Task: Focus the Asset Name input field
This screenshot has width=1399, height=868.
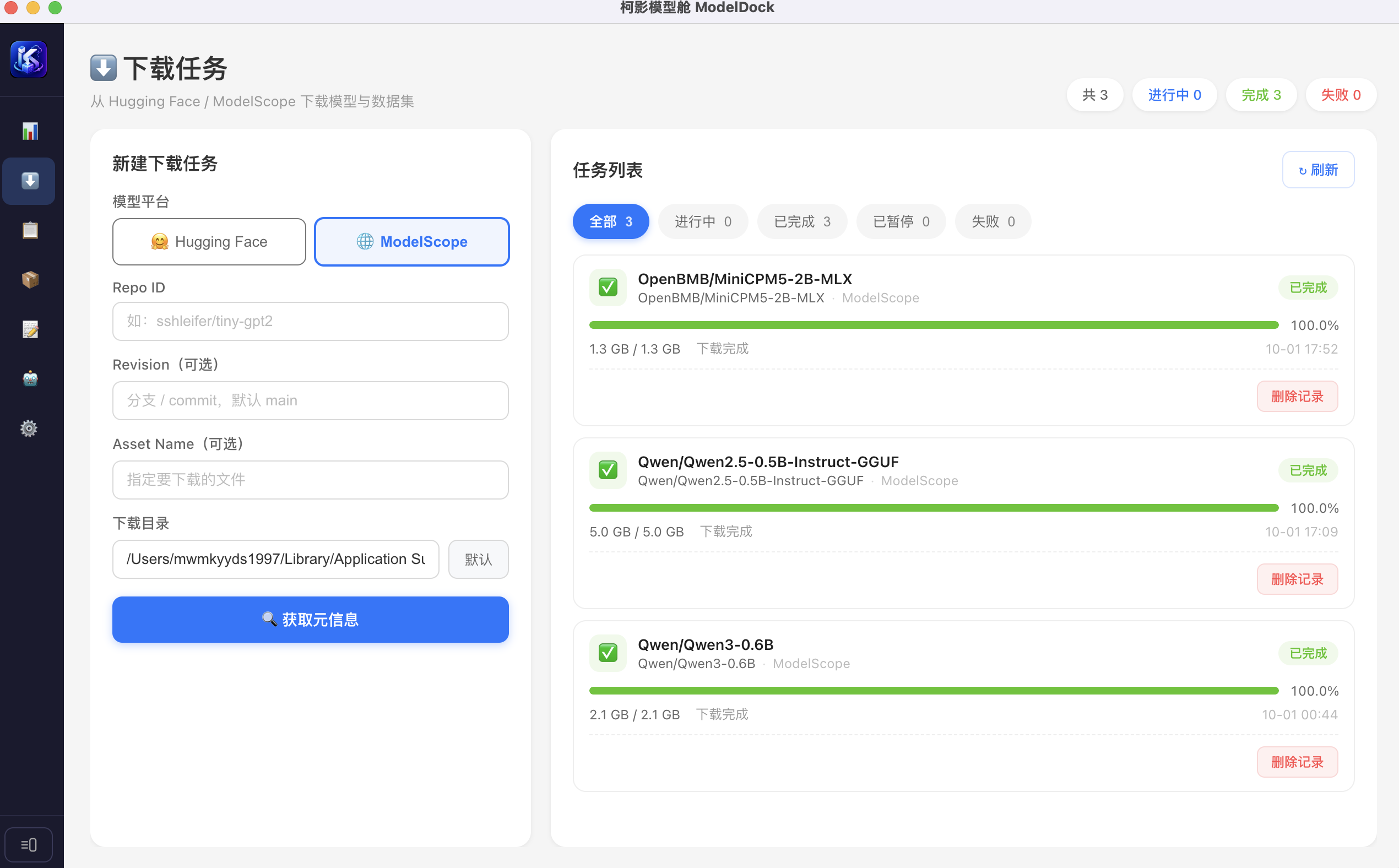Action: coord(311,480)
